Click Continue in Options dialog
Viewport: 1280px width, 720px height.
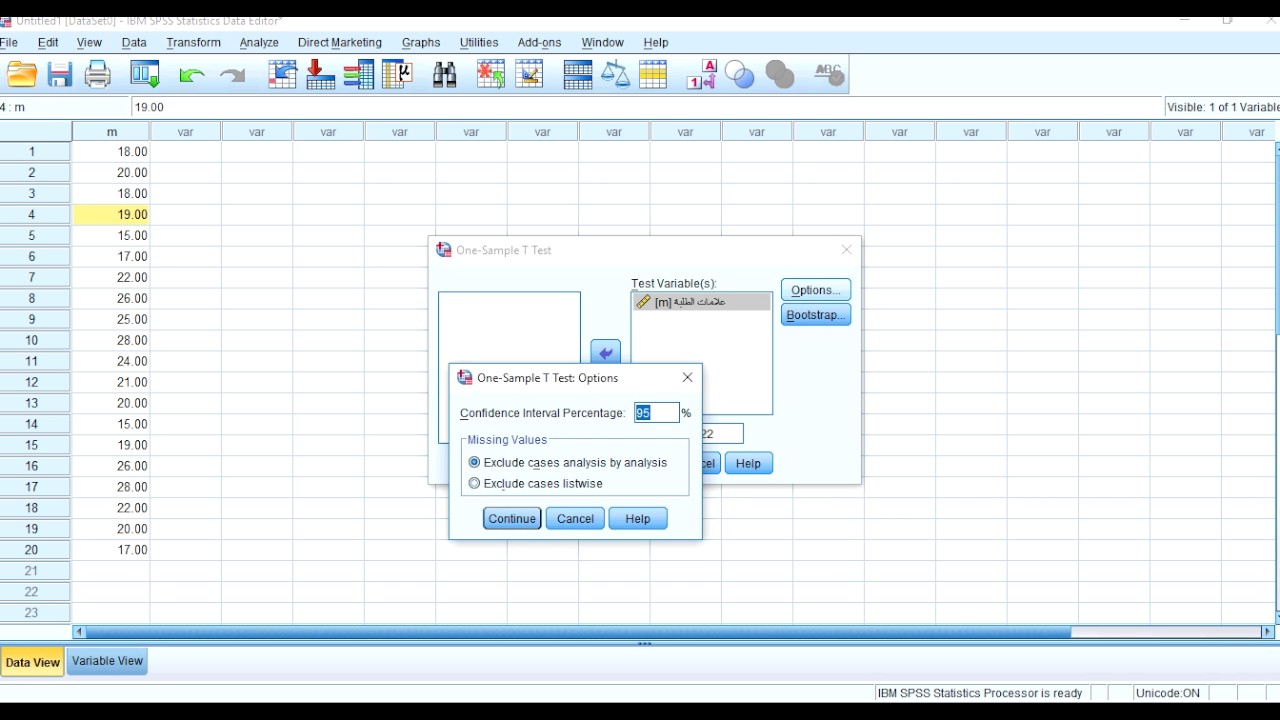[512, 518]
